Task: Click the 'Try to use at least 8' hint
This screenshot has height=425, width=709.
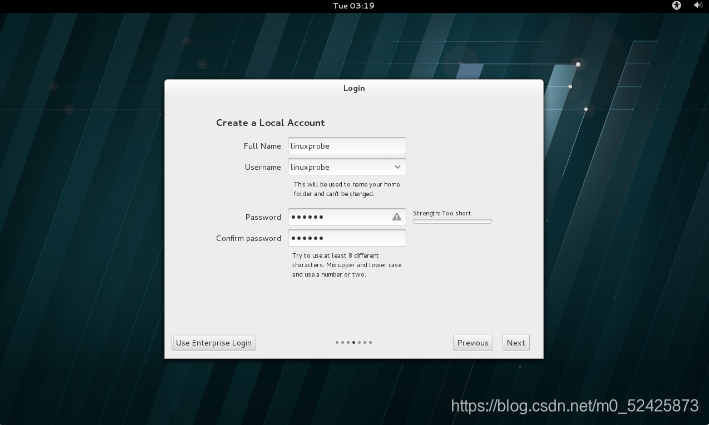Action: pos(347,265)
